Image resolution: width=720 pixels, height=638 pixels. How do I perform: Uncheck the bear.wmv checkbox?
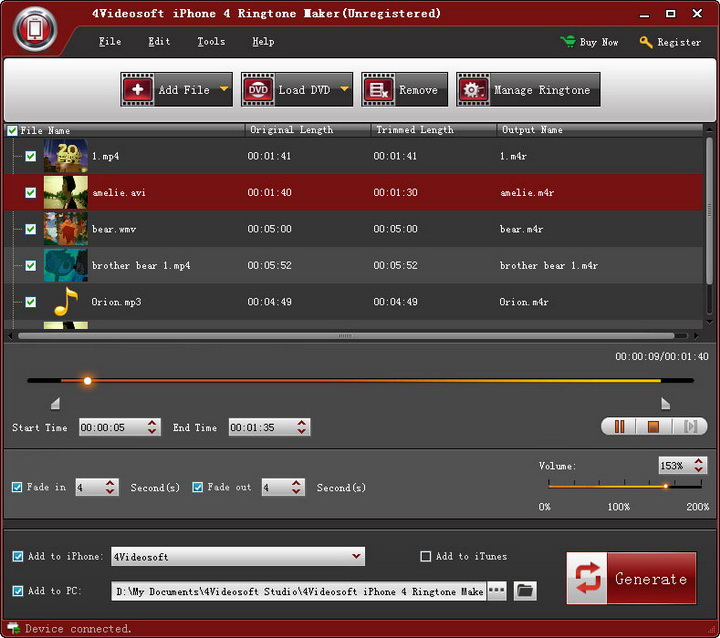coord(30,229)
